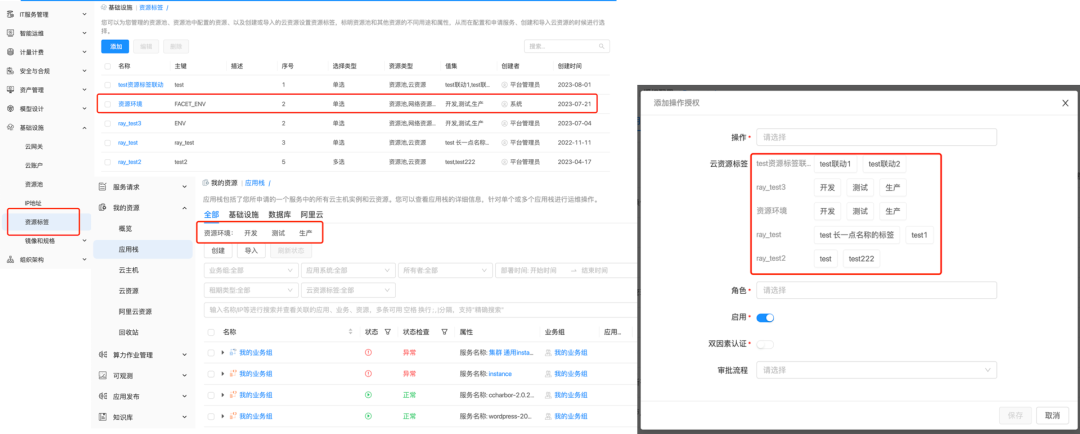Click the 组织架构 sidebar icon
The image size is (1080, 434).
[x=10, y=260]
